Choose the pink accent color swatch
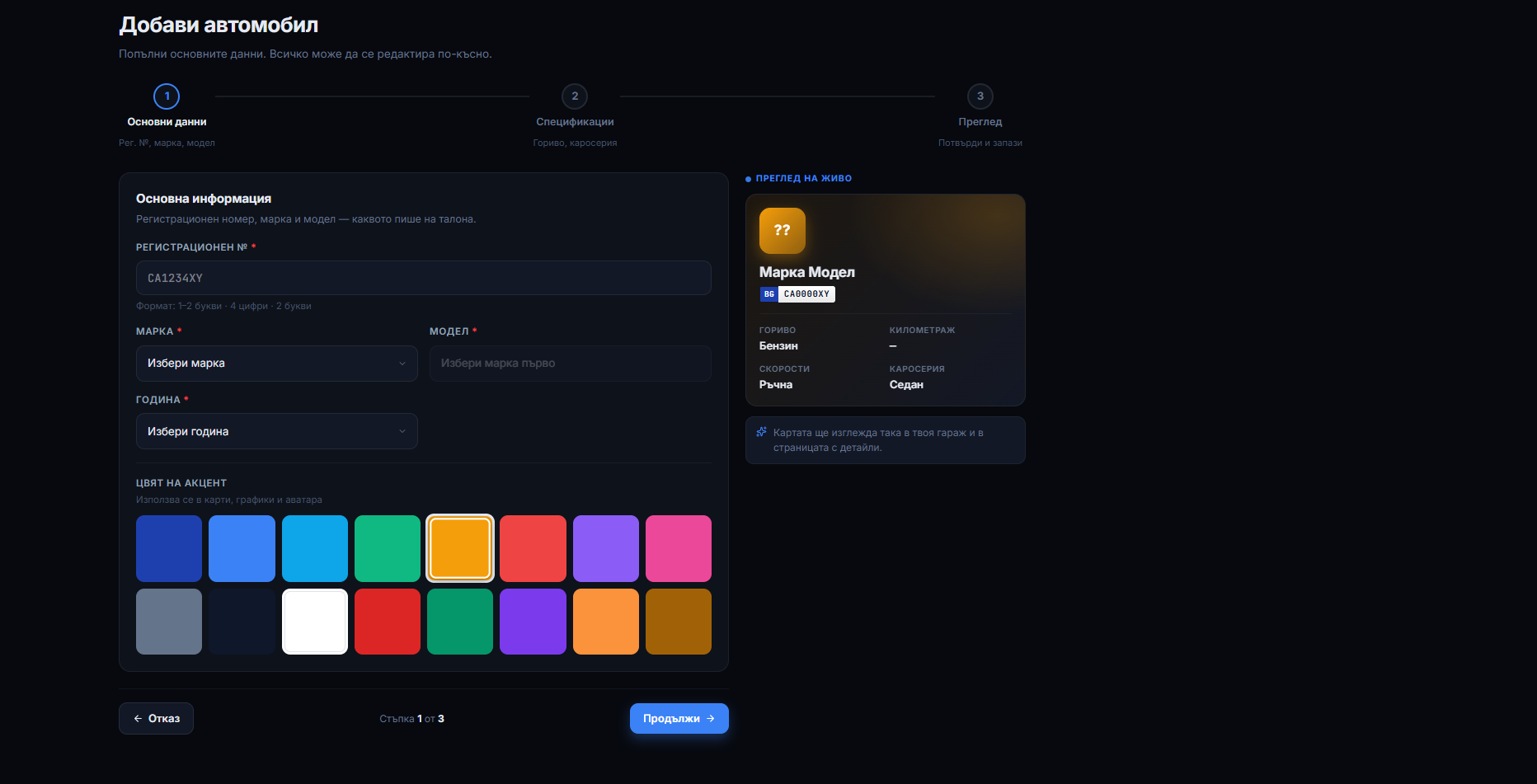Screen dimensions: 1537x784 point(679,548)
